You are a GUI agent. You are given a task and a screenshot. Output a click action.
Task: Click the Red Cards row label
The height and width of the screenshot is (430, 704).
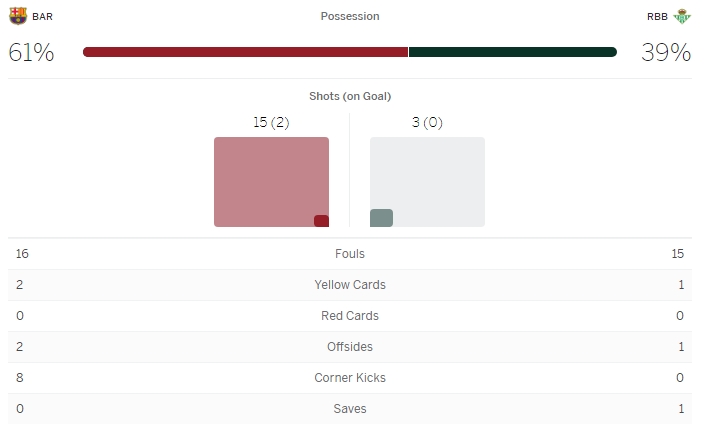click(x=350, y=316)
